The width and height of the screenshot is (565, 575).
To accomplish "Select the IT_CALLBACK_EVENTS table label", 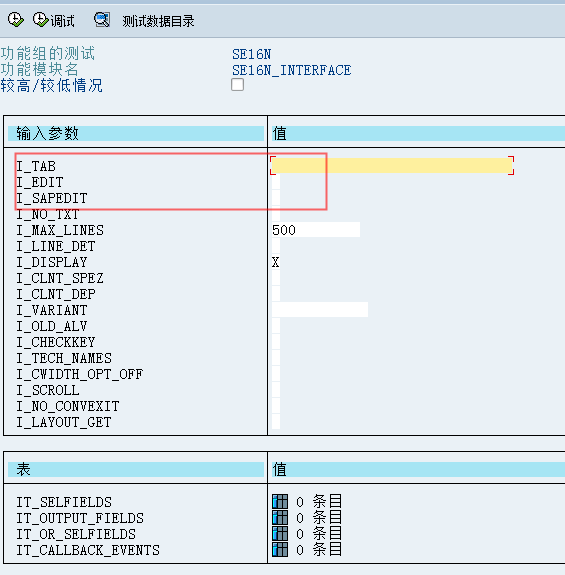I will point(88,550).
